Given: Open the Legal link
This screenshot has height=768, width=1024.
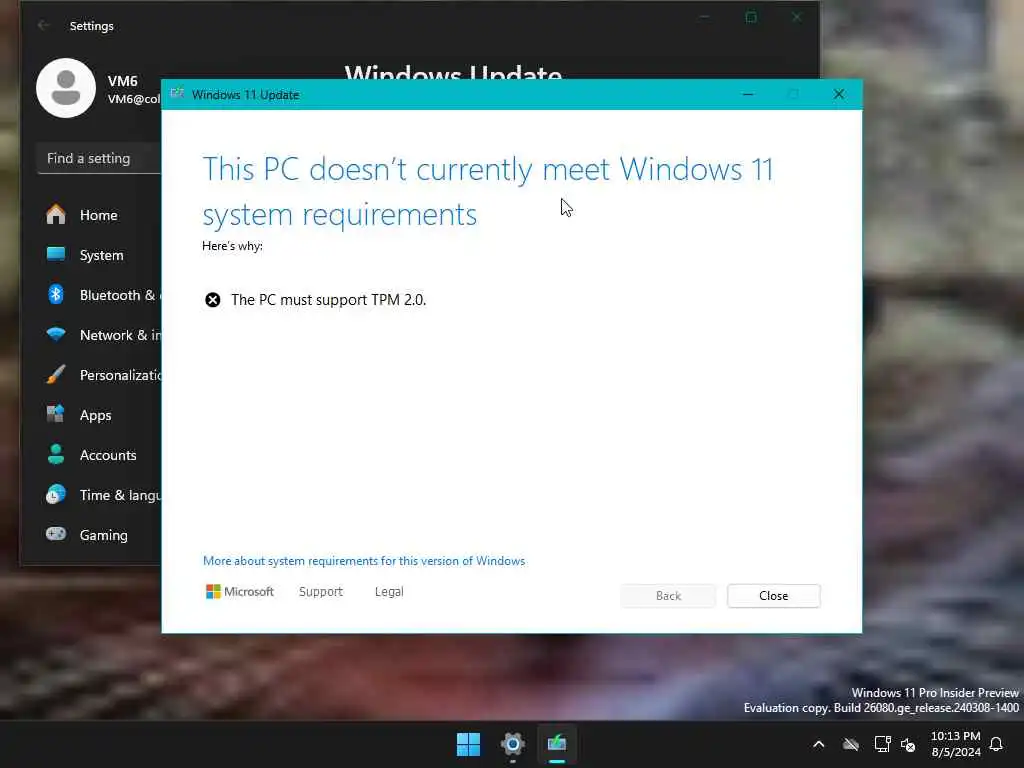Looking at the screenshot, I should (389, 592).
